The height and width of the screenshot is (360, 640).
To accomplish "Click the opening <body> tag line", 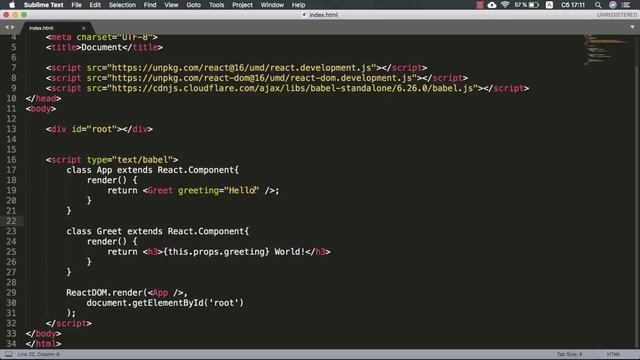I will coord(41,109).
